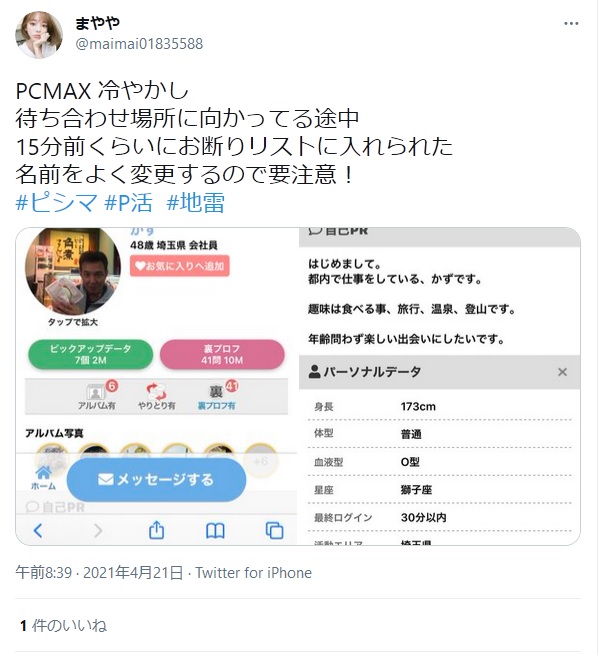Image resolution: width=612 pixels, height=655 pixels.
Task: Open the @maimai01835588 handle
Action: [x=139, y=43]
